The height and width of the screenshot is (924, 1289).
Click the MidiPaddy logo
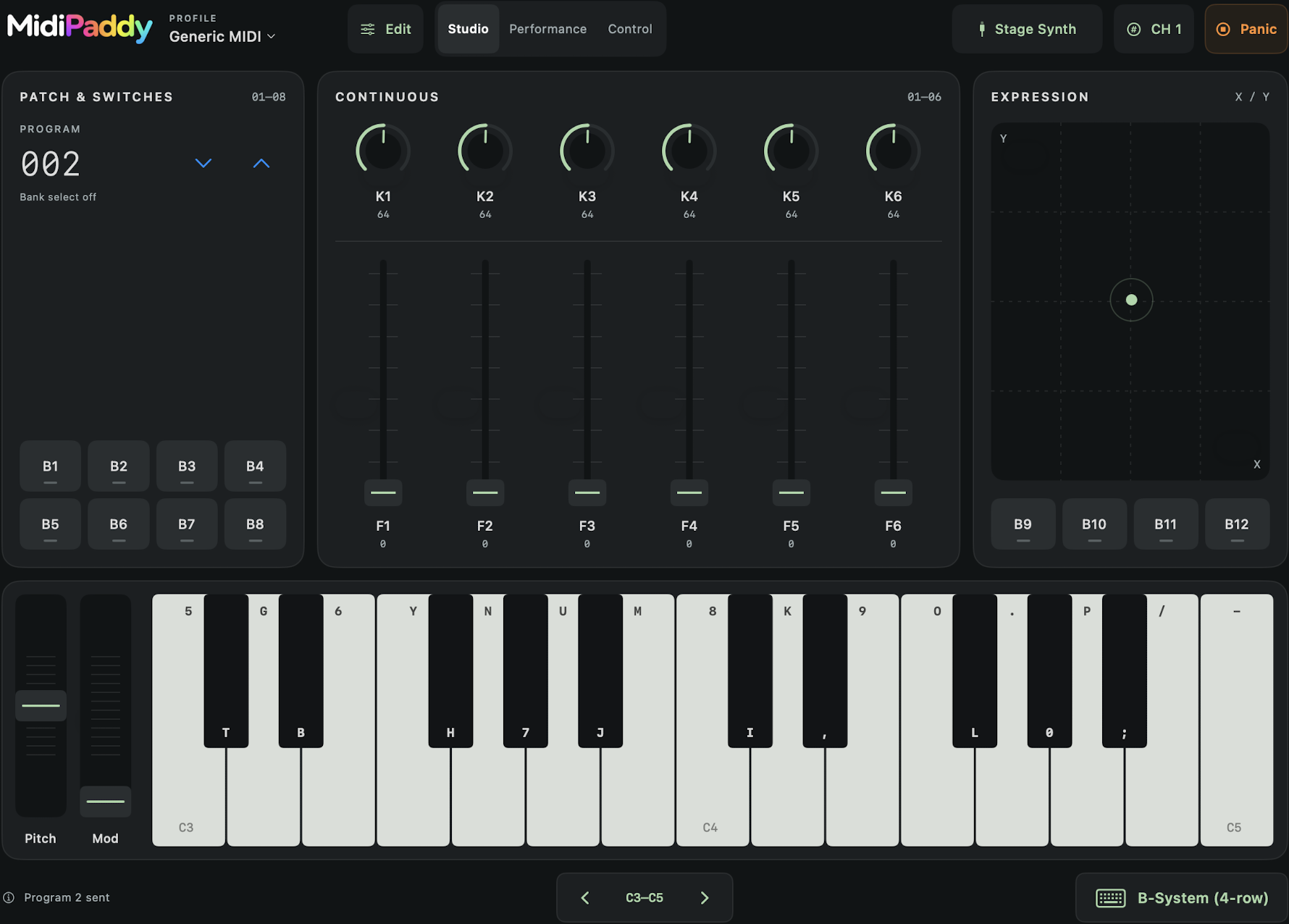[x=80, y=28]
